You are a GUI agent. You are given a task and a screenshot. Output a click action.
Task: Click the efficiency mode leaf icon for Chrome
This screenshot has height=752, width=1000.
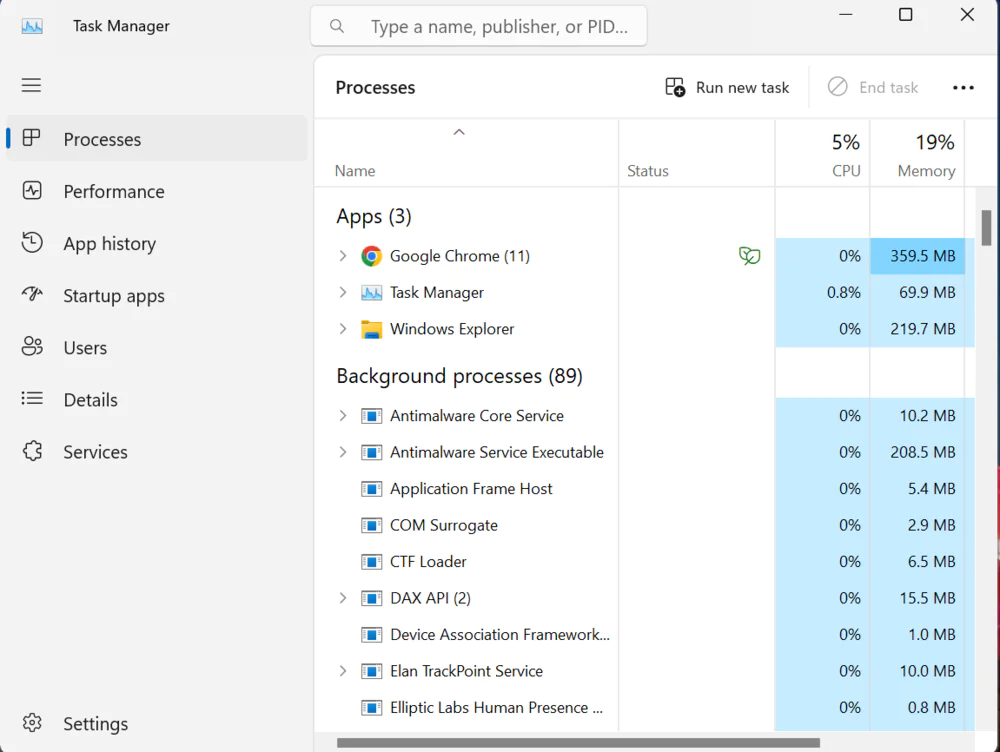click(749, 256)
